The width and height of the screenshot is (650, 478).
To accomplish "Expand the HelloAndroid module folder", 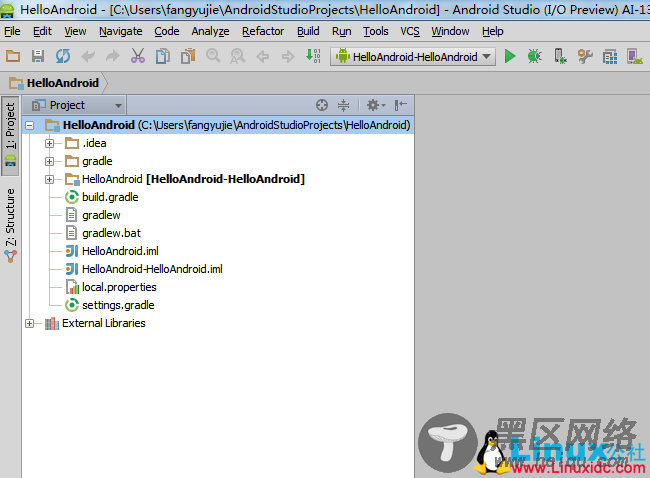I will (49, 179).
